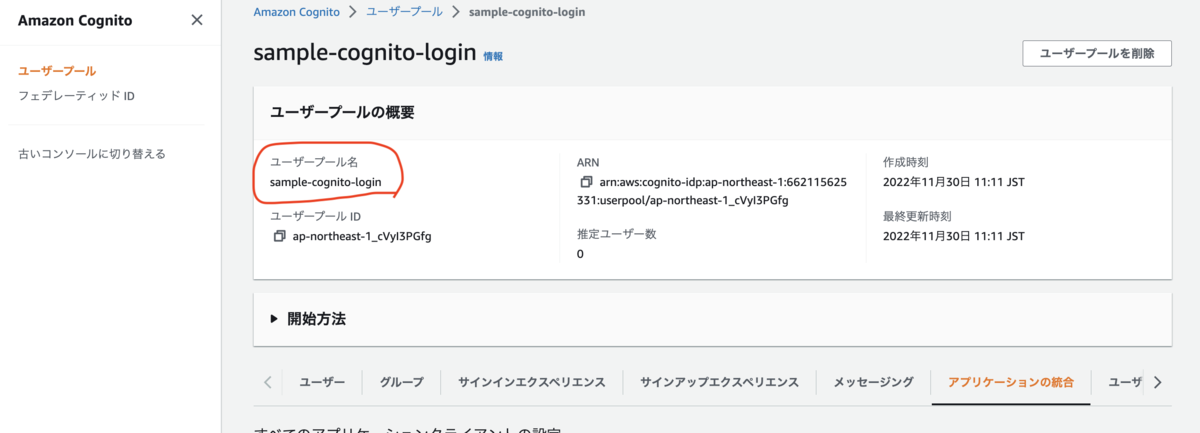Select ユーザープール in the sidebar
Viewport: 1200px width, 433px height.
tap(57, 71)
